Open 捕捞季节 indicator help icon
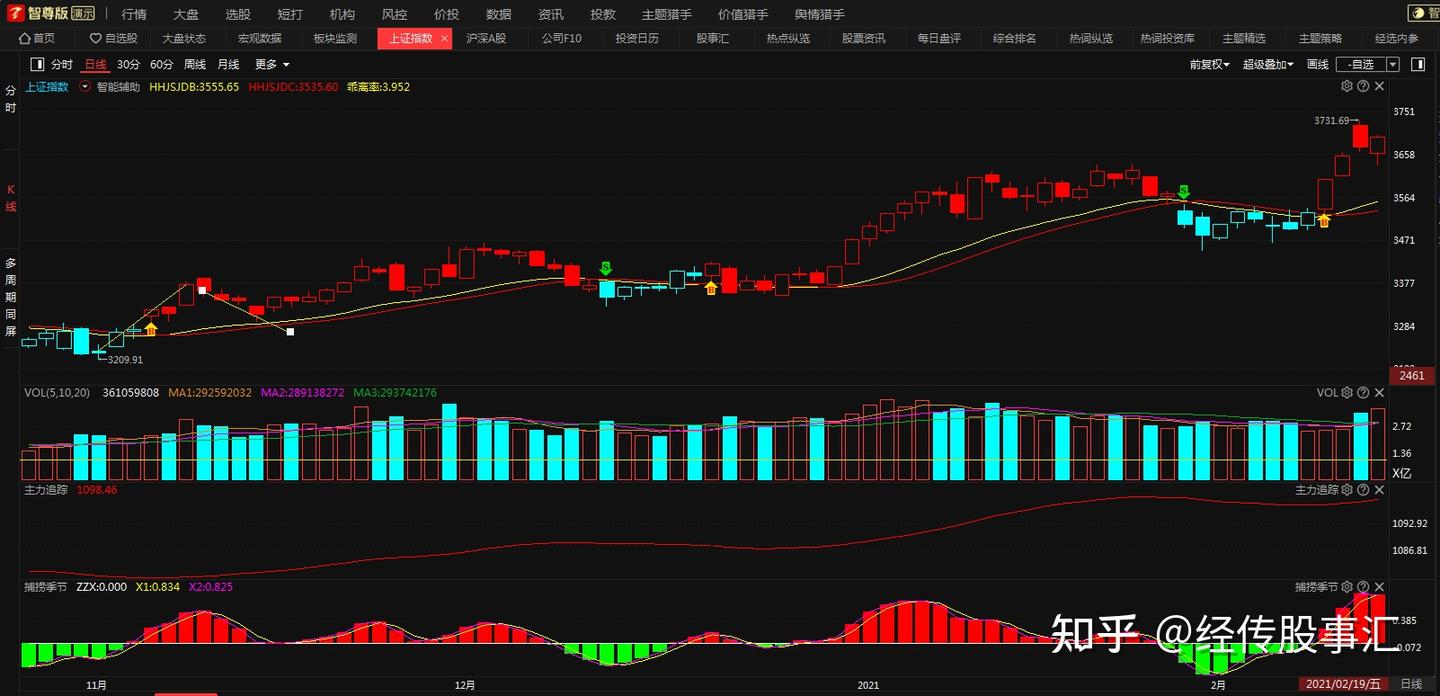Screen dimensions: 1440x696 coord(1363,587)
